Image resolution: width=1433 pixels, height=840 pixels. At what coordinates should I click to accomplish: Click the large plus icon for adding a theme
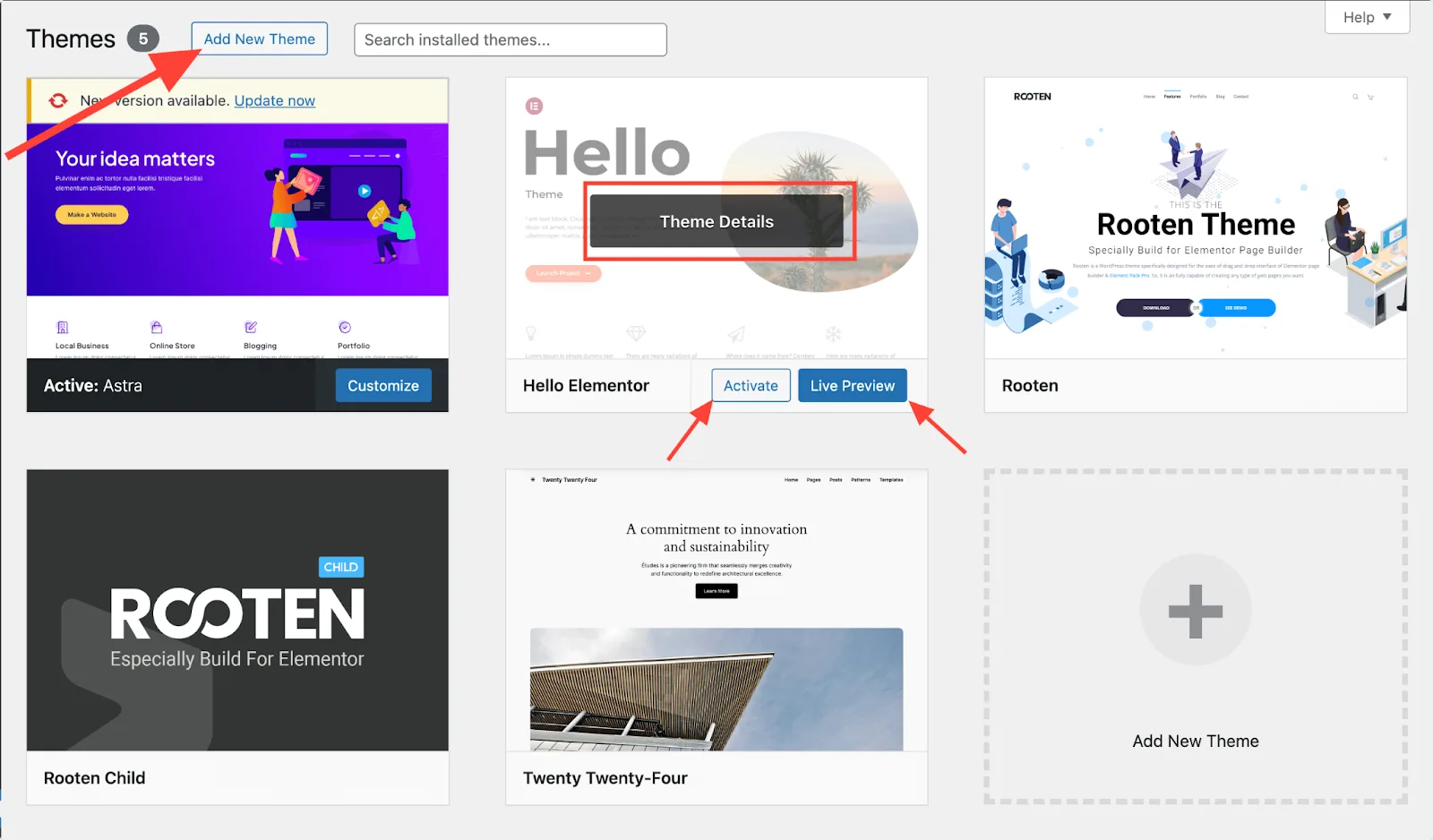click(x=1196, y=611)
